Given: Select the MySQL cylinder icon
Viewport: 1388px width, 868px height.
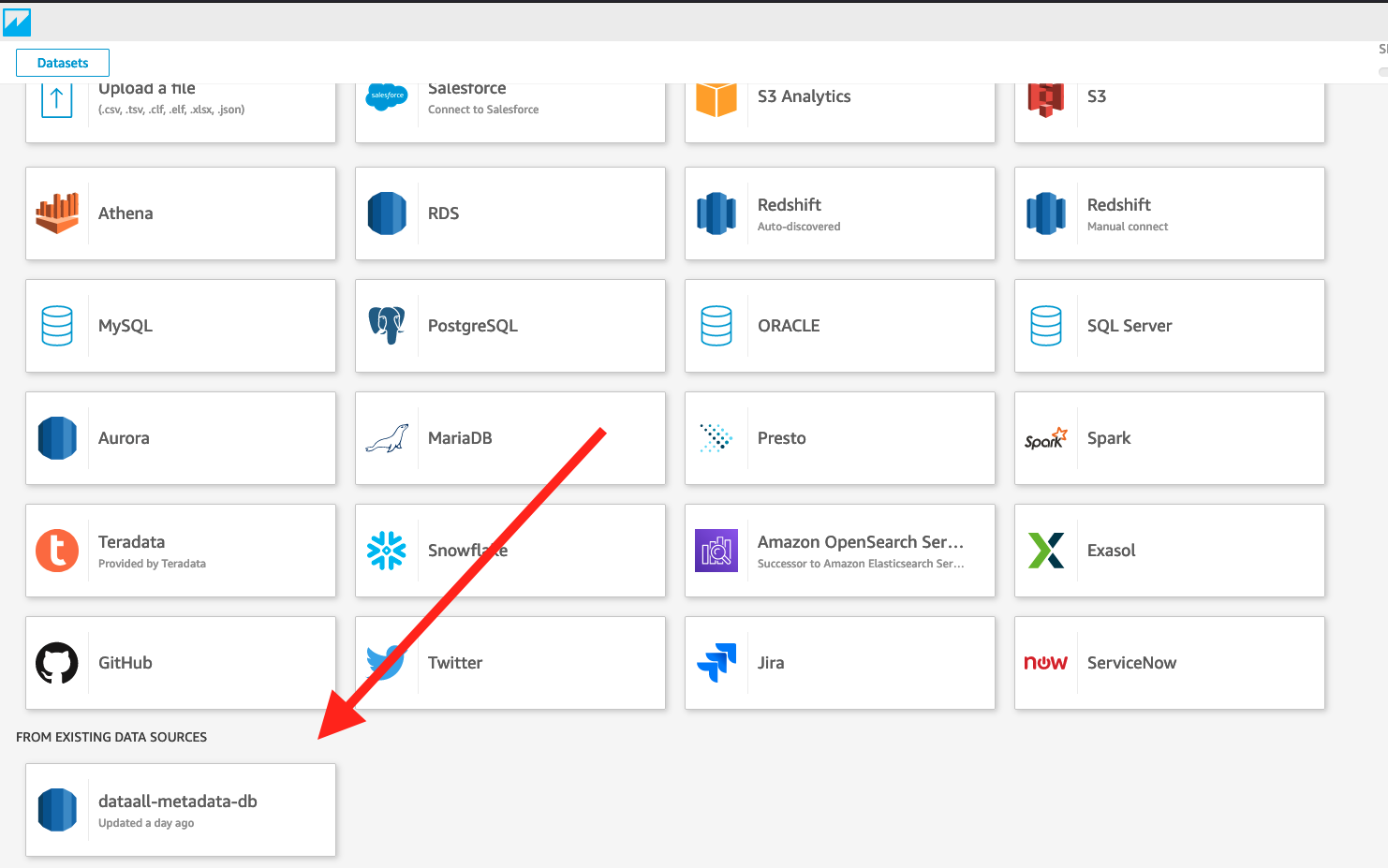Looking at the screenshot, I should click(x=57, y=326).
